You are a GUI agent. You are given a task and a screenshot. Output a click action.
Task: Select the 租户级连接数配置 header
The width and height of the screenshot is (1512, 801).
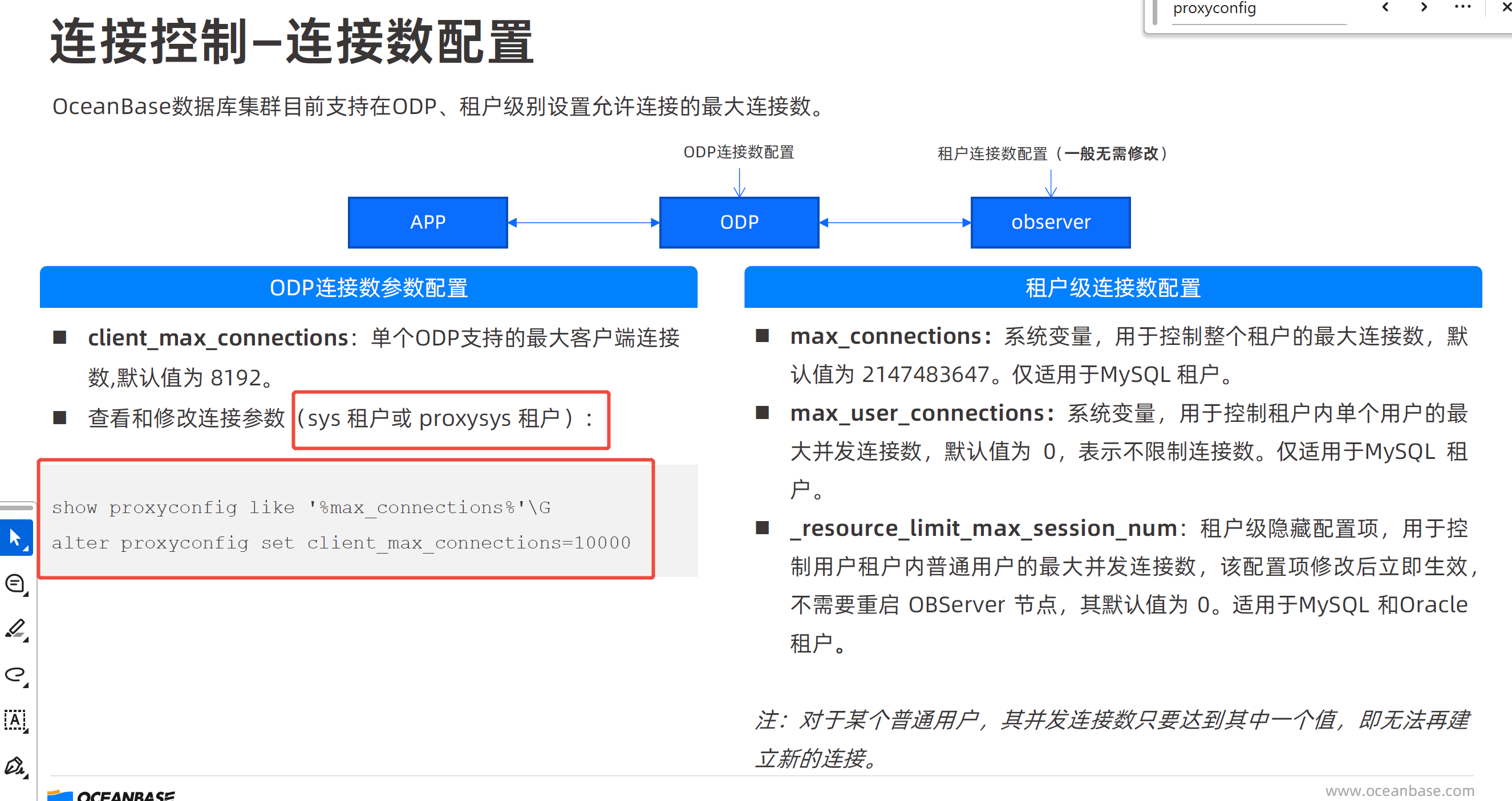click(1112, 287)
